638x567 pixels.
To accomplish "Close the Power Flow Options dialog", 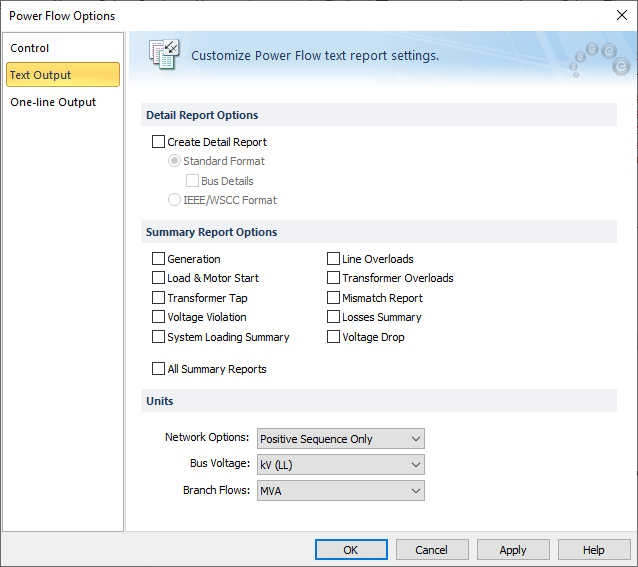I will [621, 15].
